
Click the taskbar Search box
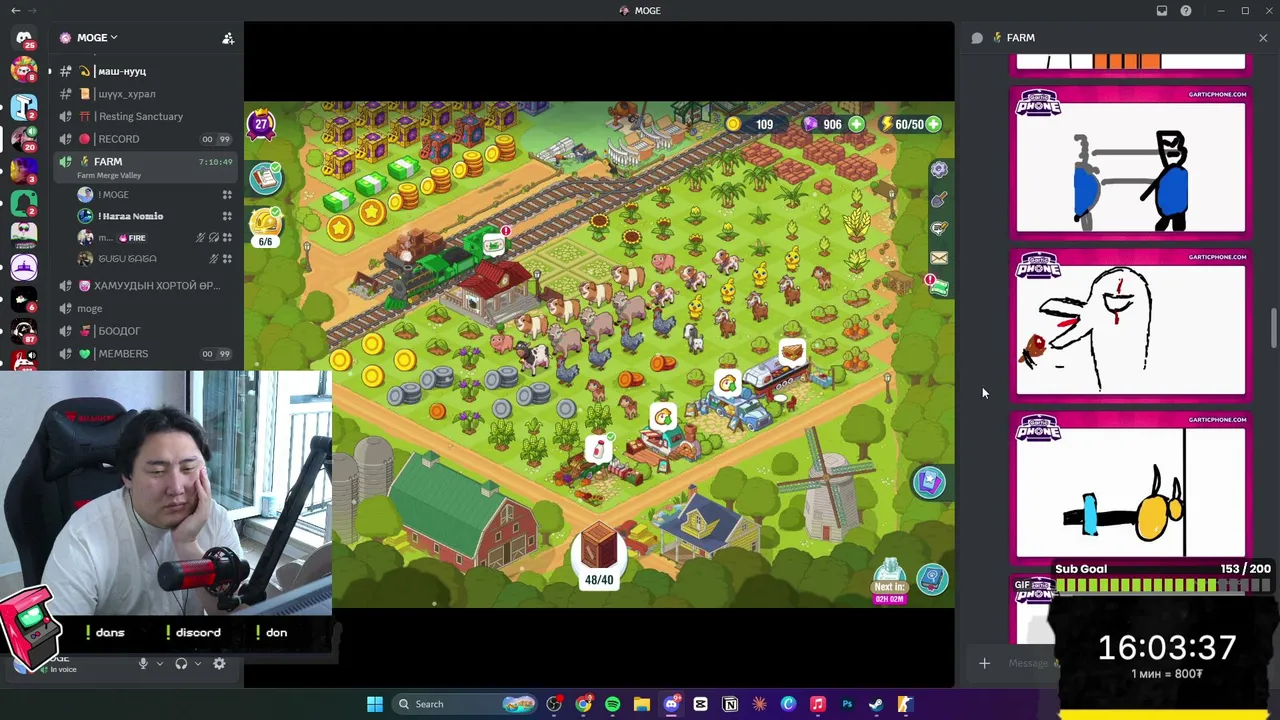click(x=464, y=704)
